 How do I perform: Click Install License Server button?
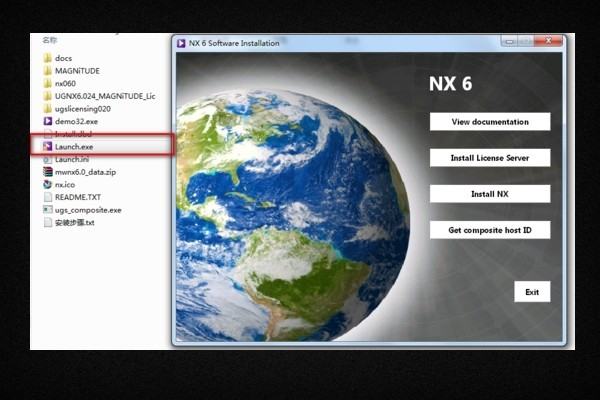tap(490, 158)
